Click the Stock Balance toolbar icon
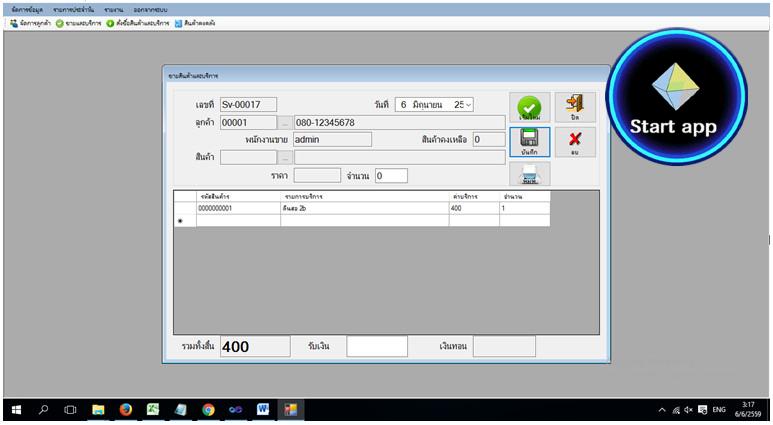 [194, 23]
